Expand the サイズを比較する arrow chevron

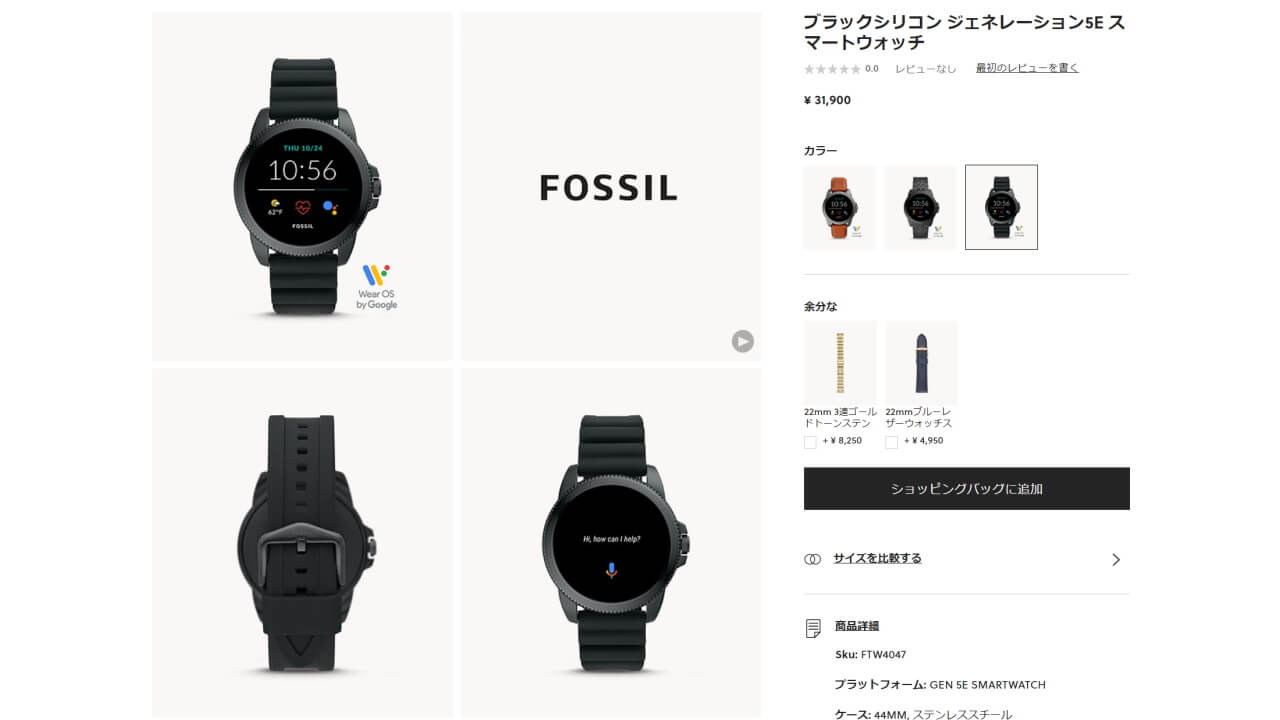tap(1116, 559)
